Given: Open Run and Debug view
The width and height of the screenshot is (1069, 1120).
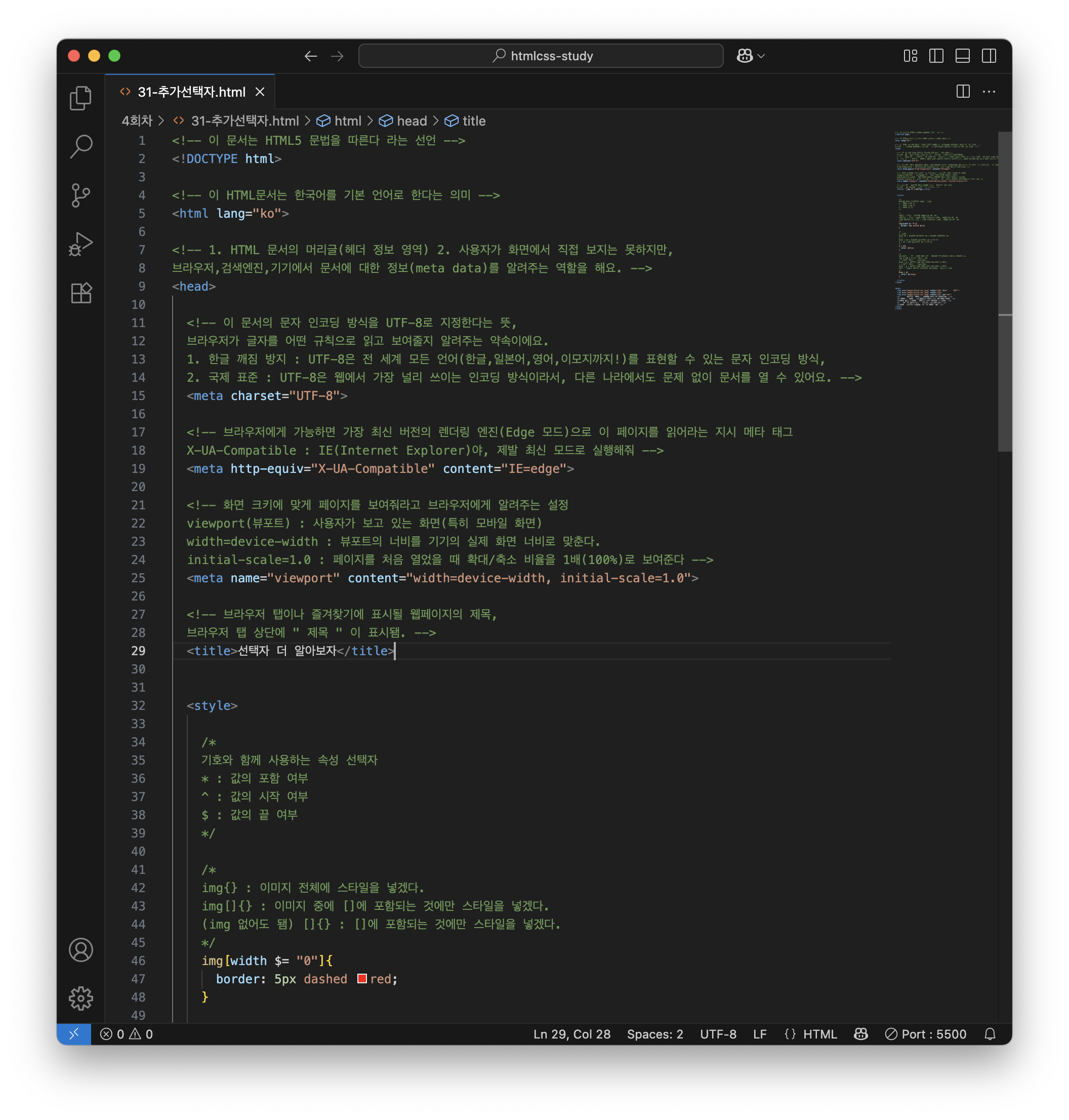Looking at the screenshot, I should [80, 244].
